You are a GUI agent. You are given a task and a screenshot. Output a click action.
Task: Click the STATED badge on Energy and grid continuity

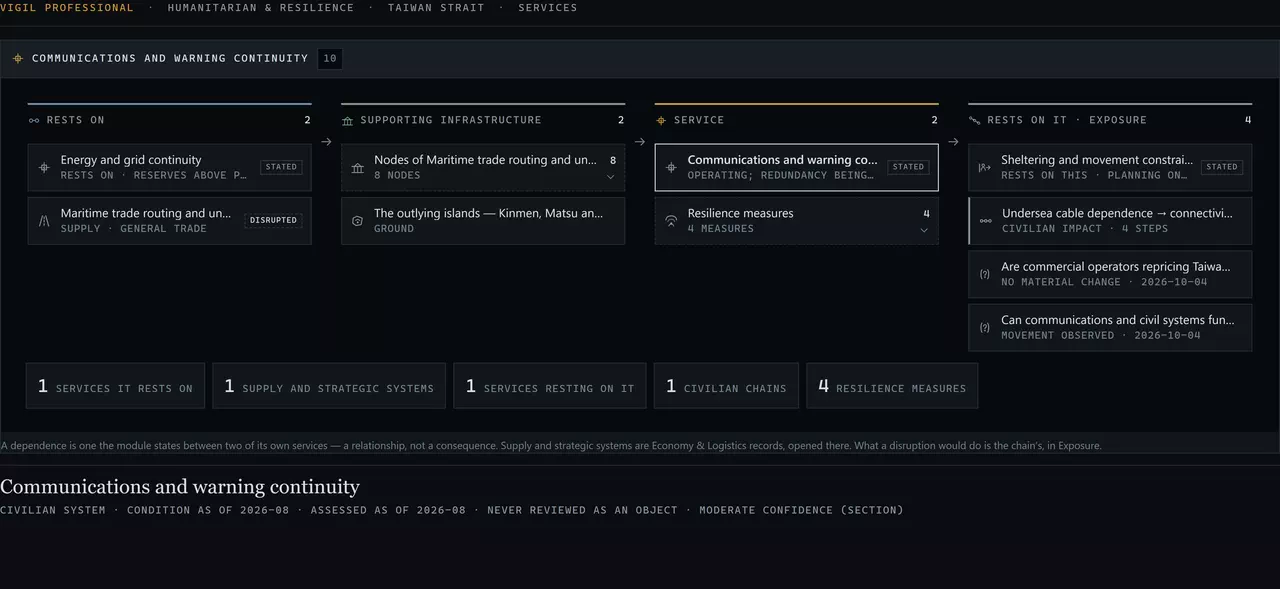pyautogui.click(x=281, y=167)
